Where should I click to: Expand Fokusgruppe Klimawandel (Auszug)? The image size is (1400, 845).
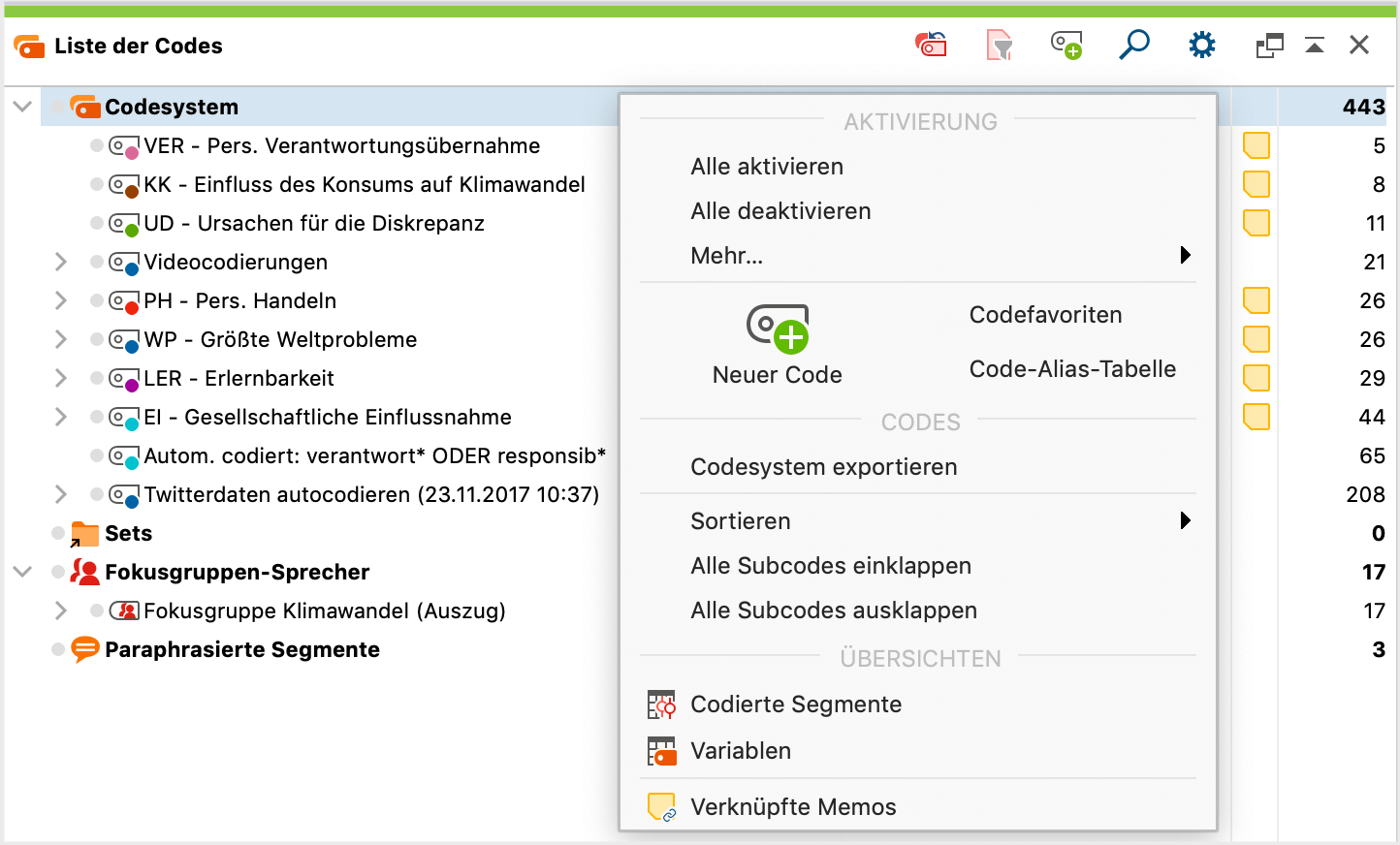(x=60, y=610)
